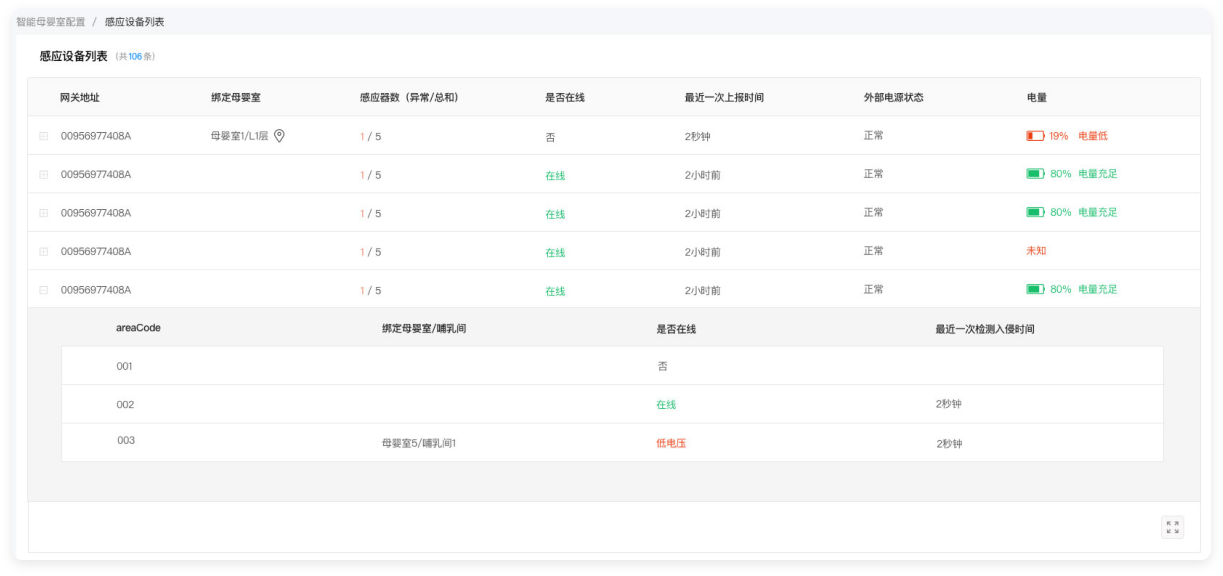This screenshot has height=576, width=1223.
Task: Expand the gateway row with 未知 battery status
Action: point(43,251)
